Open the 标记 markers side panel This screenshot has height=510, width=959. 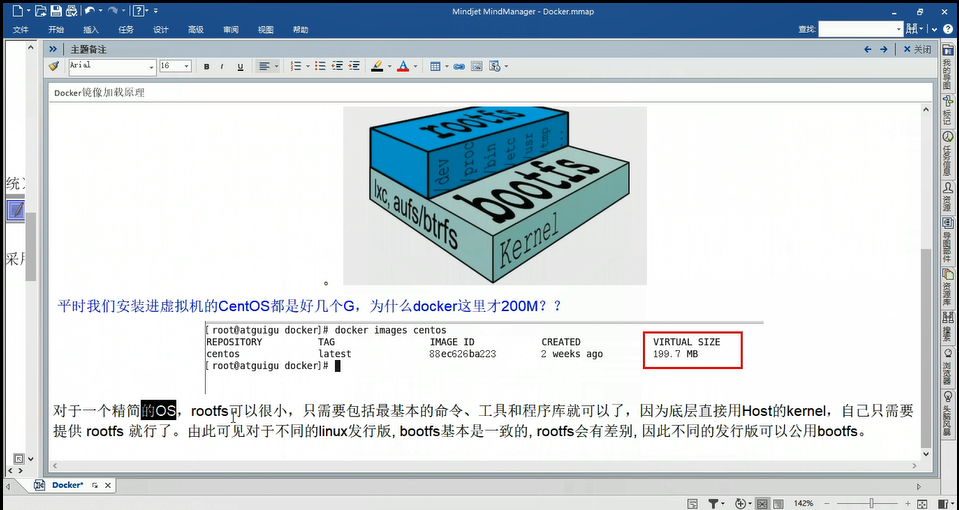[x=947, y=111]
